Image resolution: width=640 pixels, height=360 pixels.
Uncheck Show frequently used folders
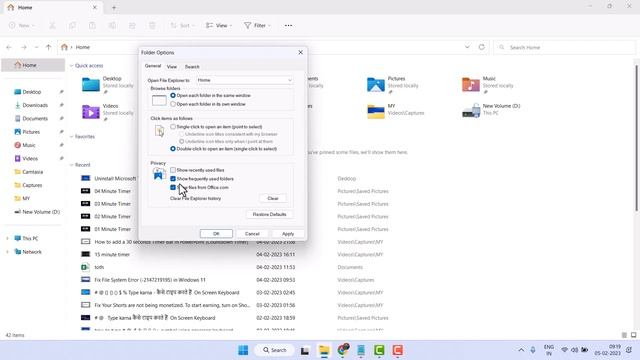coord(173,179)
